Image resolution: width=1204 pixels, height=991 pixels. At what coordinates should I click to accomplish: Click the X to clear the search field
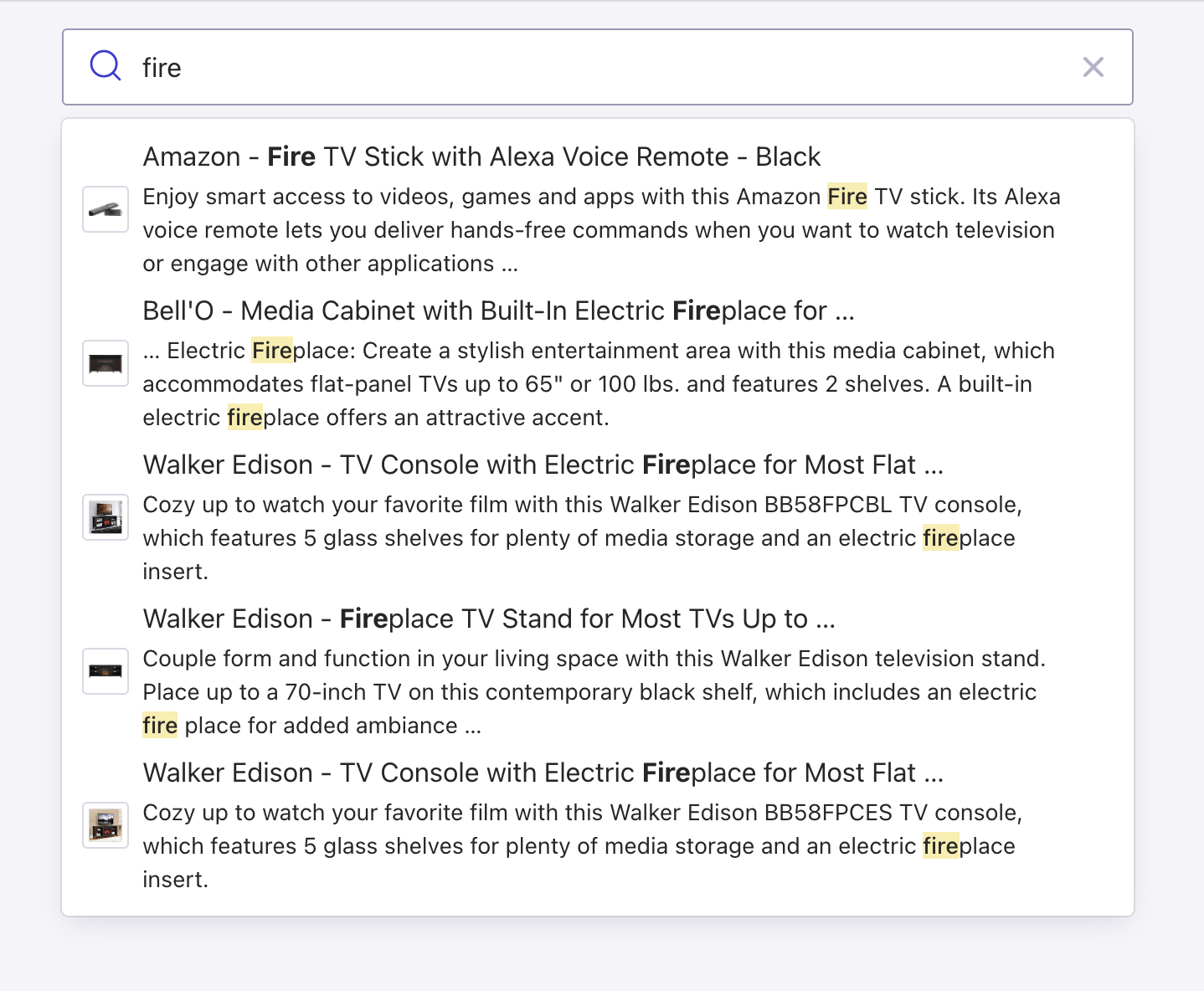click(x=1093, y=67)
